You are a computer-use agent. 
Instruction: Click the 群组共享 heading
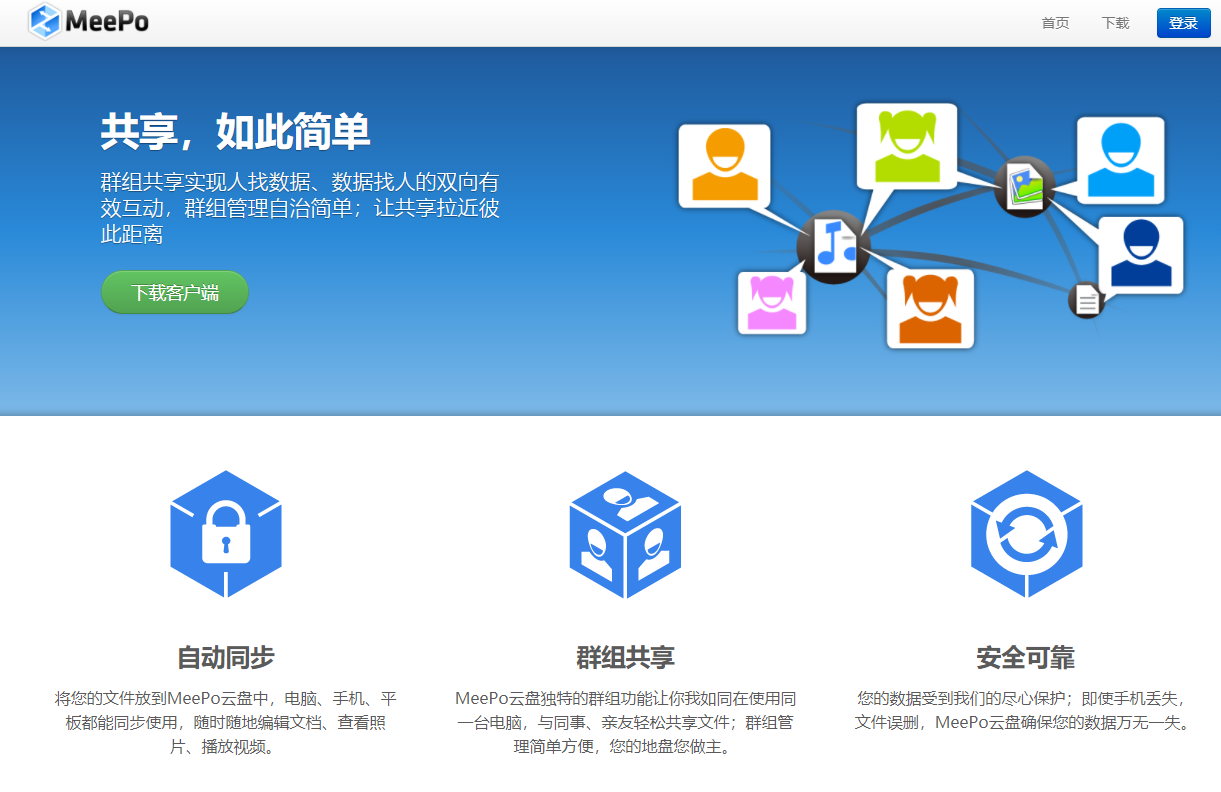[625, 658]
